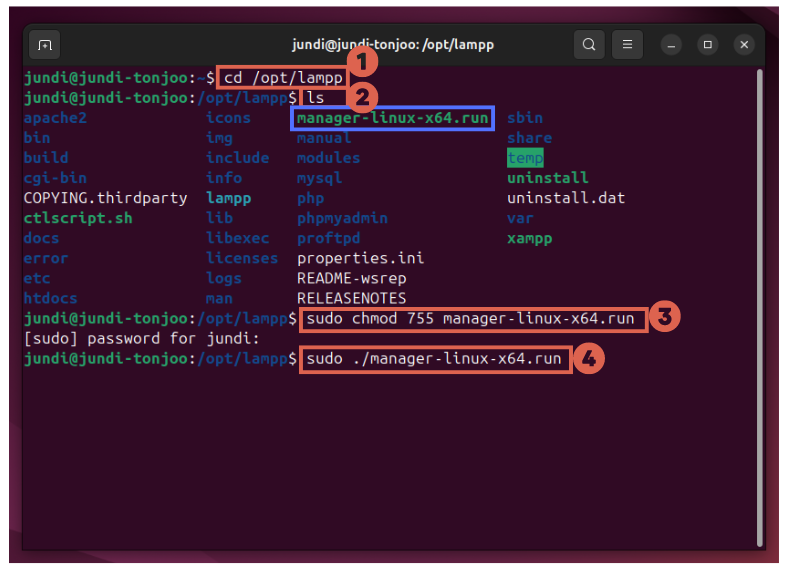The image size is (788, 571).
Task: Click the apache2 directory name
Action: pos(55,118)
